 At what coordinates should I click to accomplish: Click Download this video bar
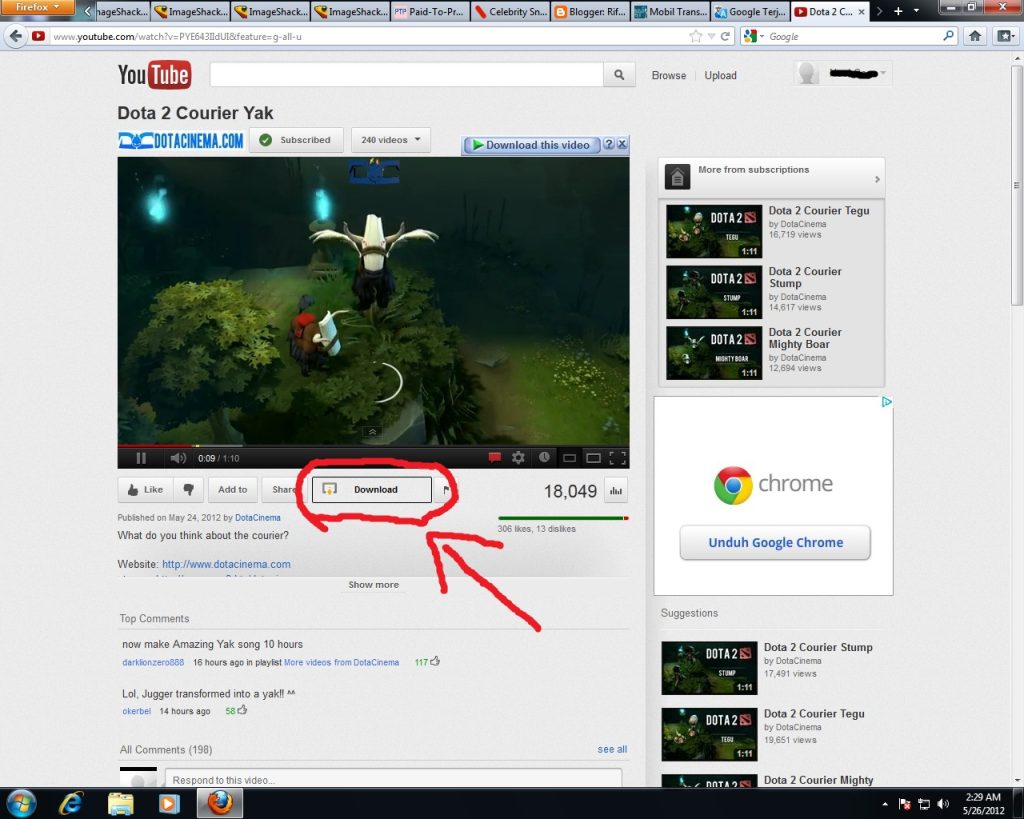point(531,145)
